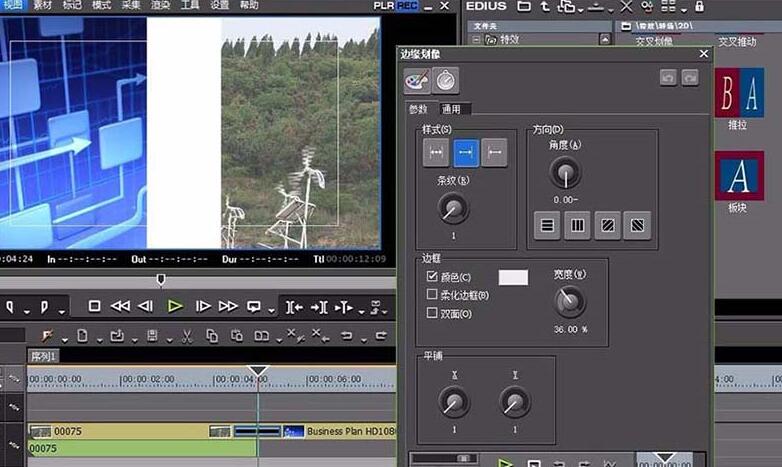The width and height of the screenshot is (782, 467).
Task: Click the vertical stripes direction preset
Action: [576, 225]
